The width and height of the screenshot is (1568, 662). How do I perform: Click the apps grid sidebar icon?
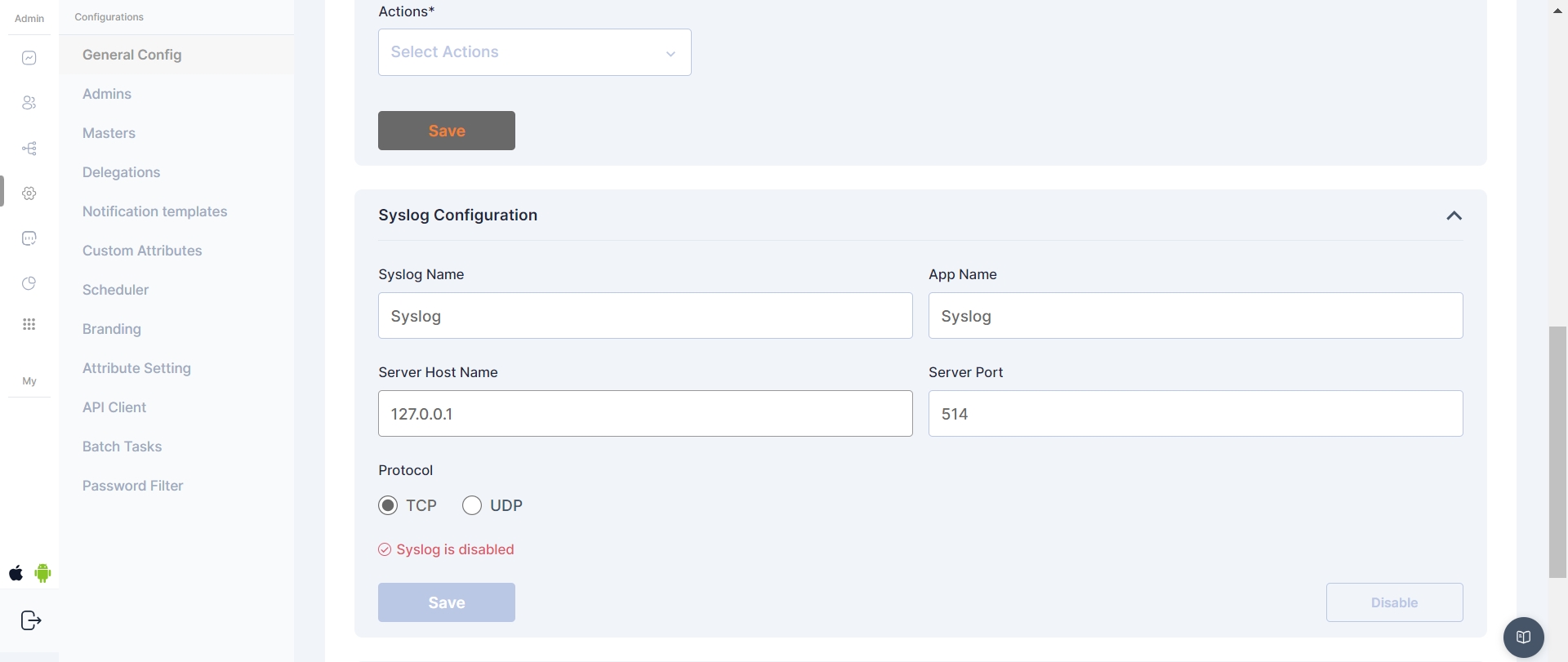coord(29,325)
